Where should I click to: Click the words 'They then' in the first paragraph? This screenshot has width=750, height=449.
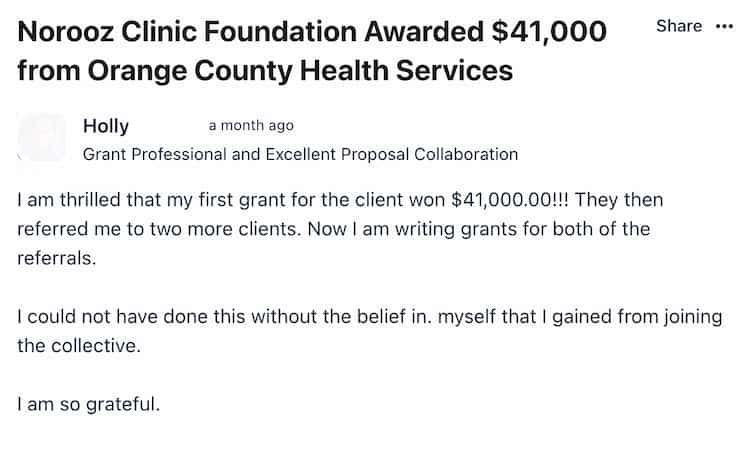(619, 200)
